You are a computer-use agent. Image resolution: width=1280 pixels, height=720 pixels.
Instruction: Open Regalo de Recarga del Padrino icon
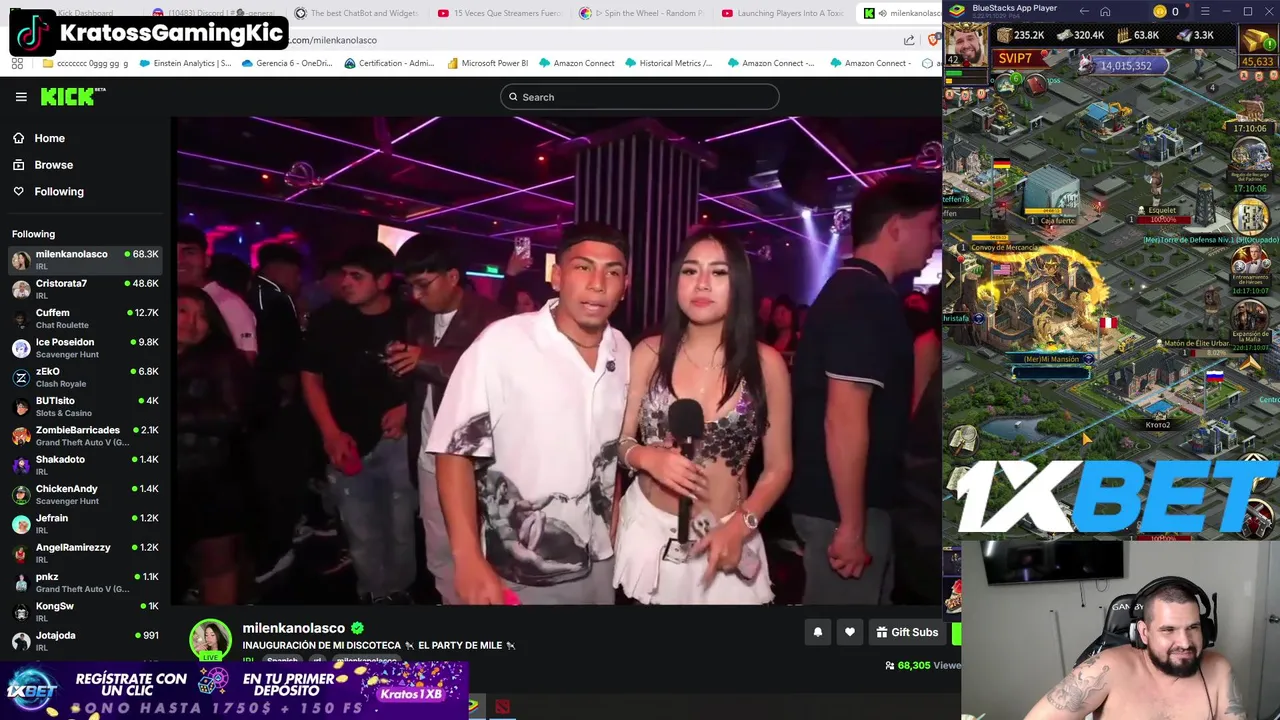click(1250, 157)
